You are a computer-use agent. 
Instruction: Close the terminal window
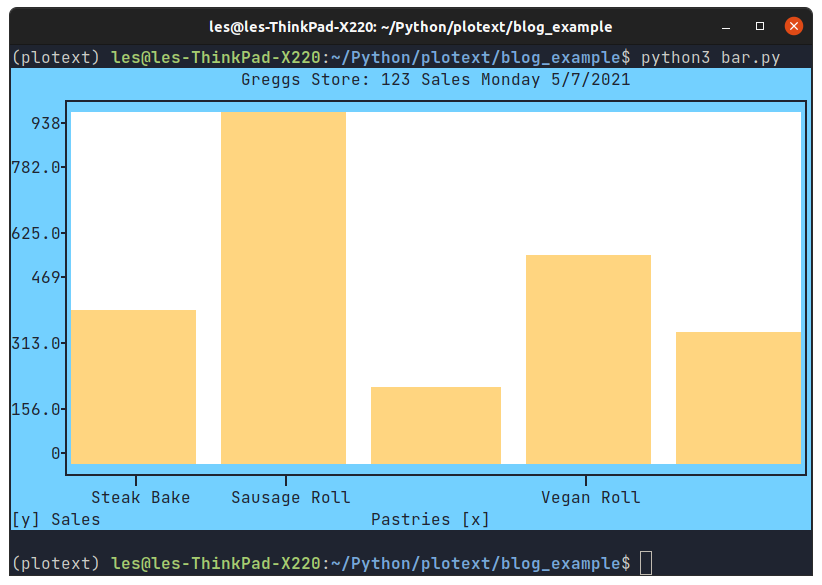pos(794,26)
